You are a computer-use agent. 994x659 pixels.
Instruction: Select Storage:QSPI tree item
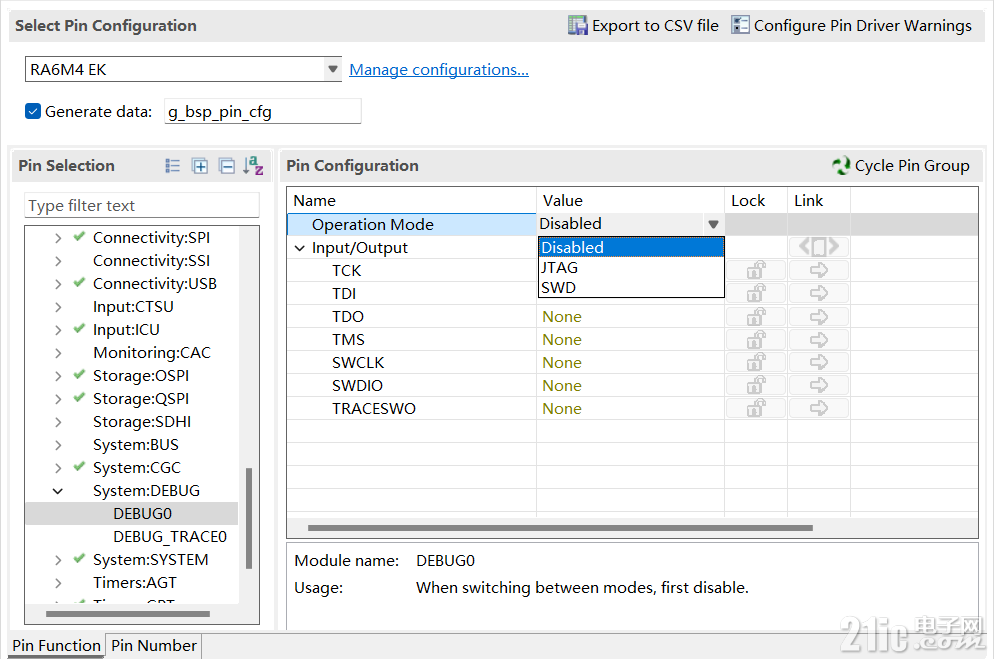(x=141, y=399)
